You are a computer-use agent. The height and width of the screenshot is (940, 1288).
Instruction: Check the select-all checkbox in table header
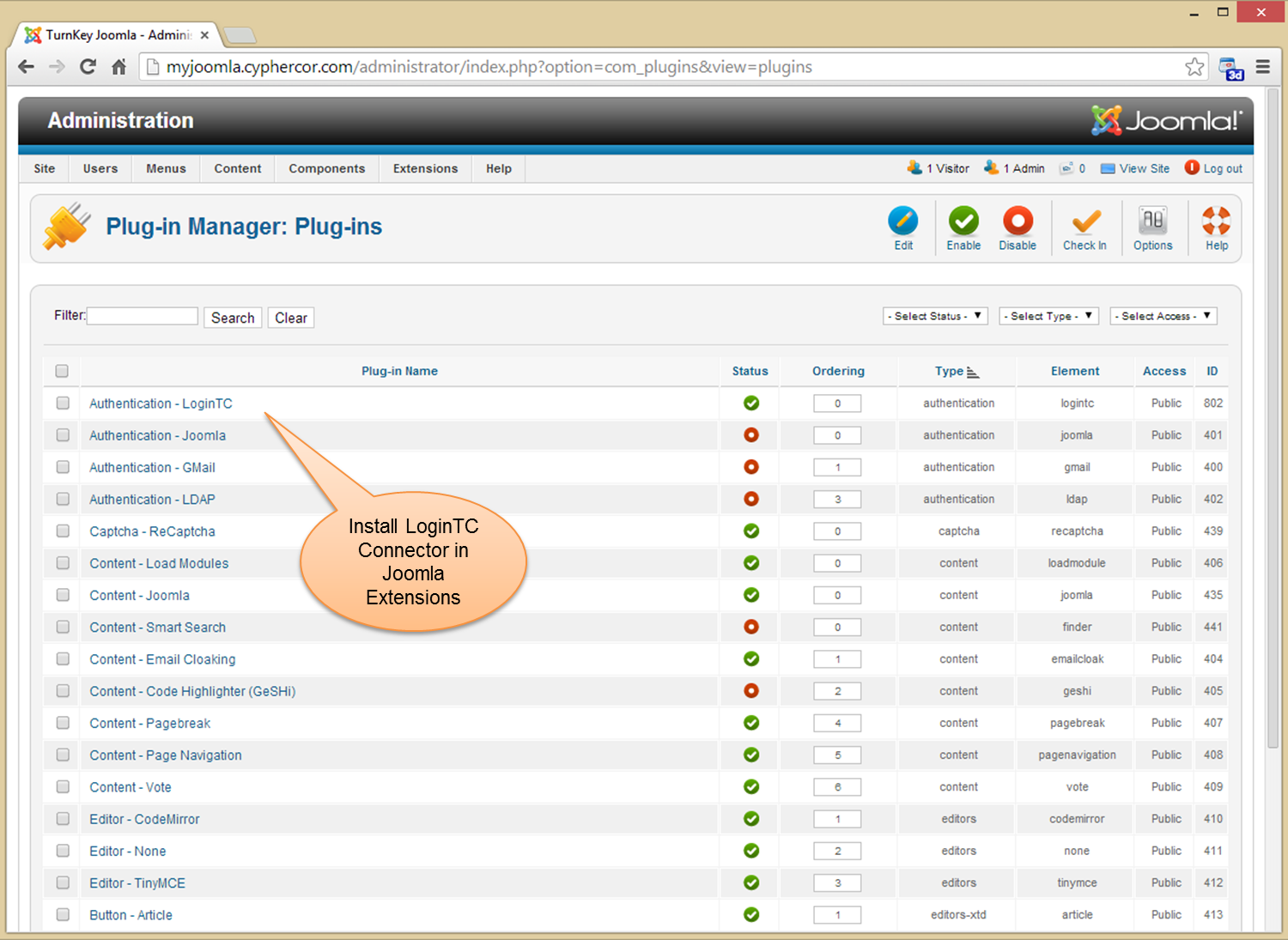[x=62, y=372]
